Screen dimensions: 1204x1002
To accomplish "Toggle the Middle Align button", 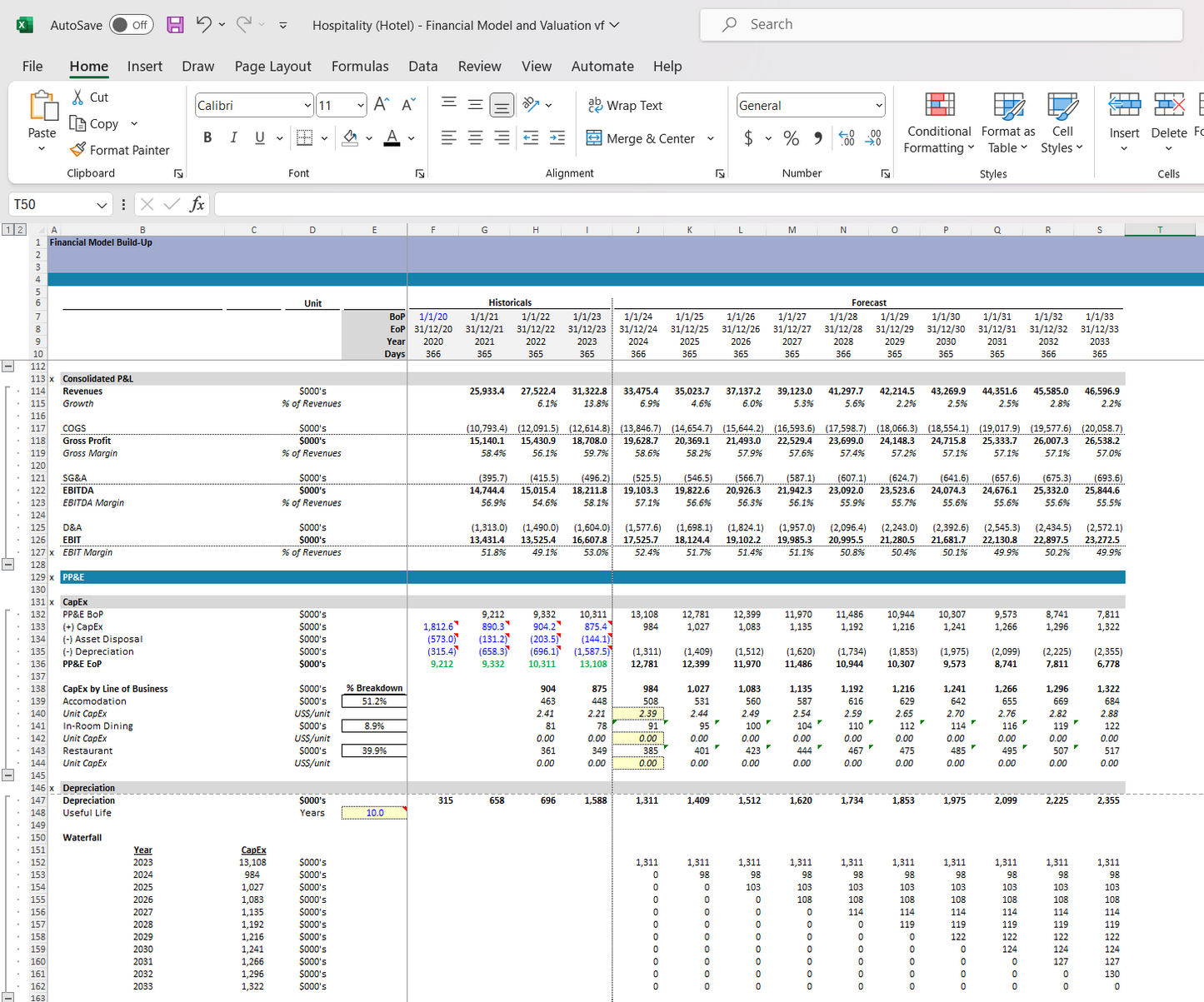I will pos(475,105).
